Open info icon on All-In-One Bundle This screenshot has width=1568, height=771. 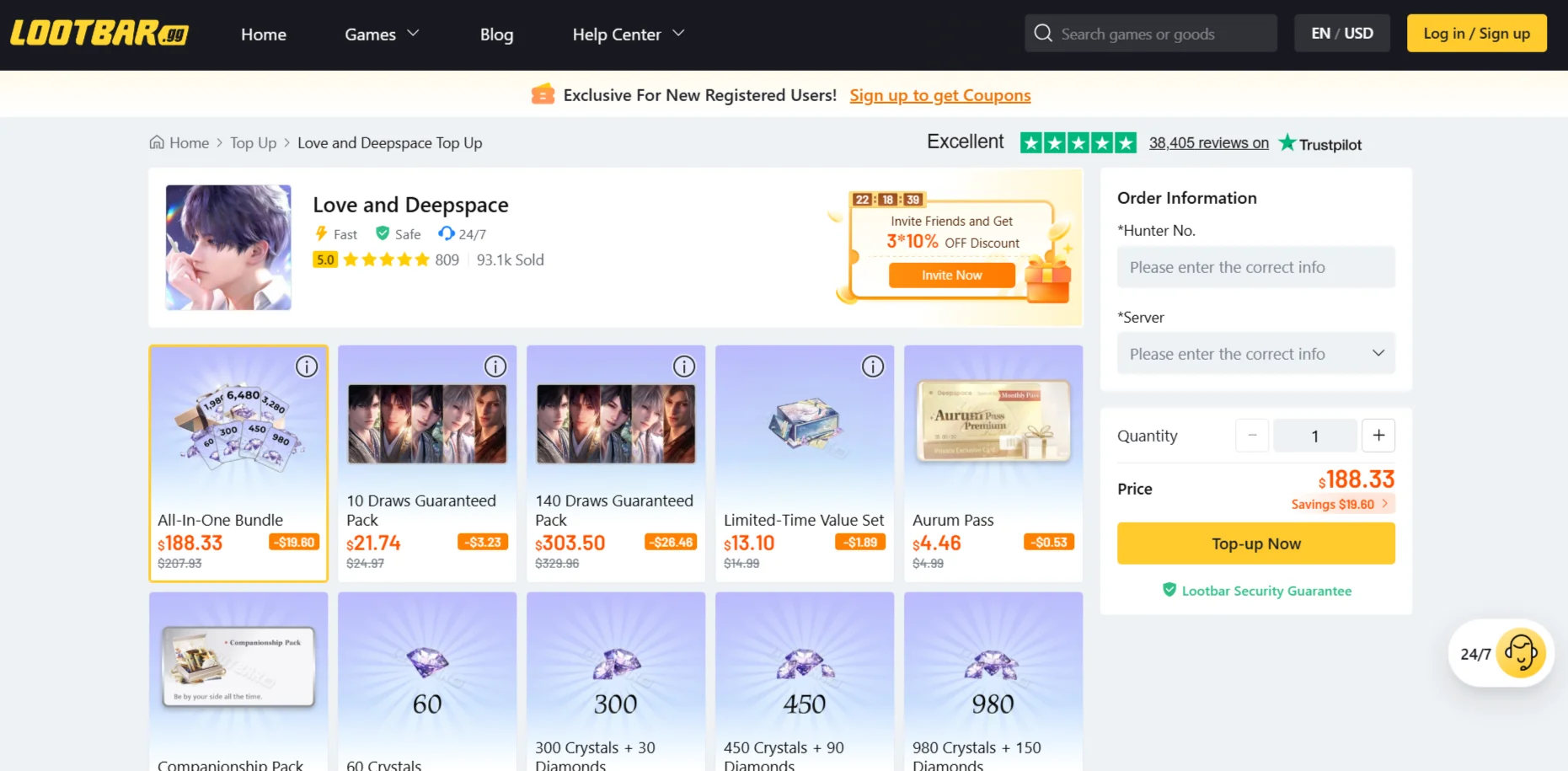tap(307, 367)
